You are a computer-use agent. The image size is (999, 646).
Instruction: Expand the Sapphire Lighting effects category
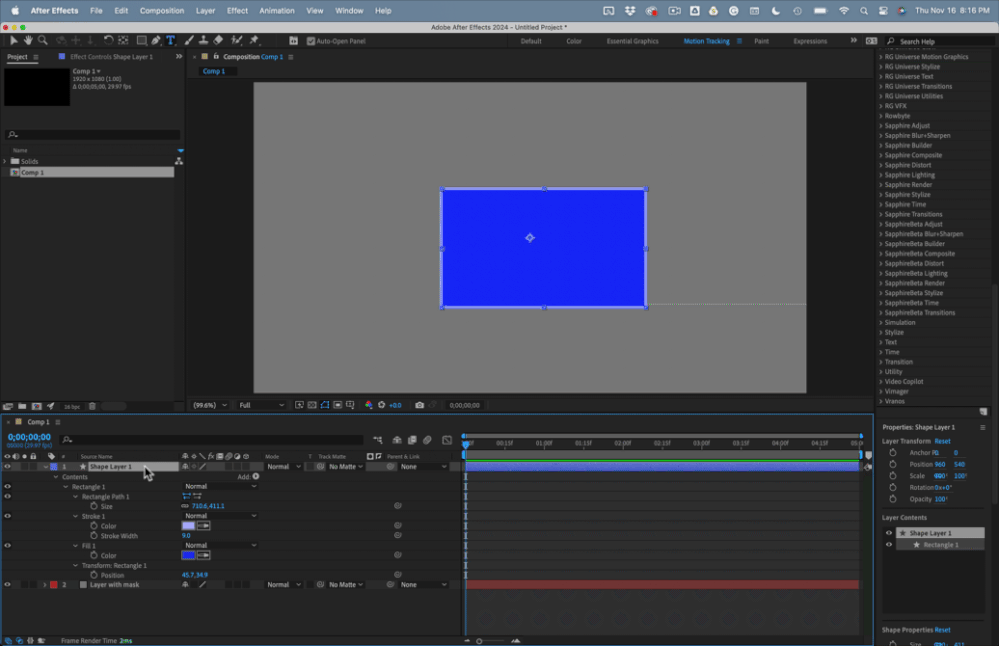pos(880,175)
